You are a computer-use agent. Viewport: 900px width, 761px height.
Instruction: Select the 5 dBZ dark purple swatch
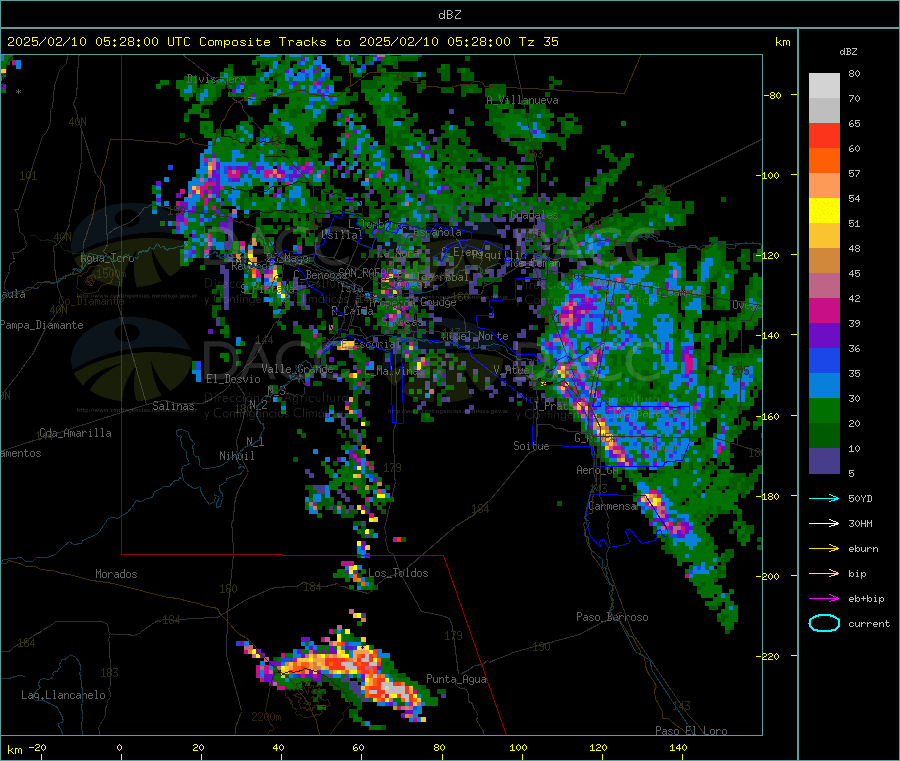(824, 461)
